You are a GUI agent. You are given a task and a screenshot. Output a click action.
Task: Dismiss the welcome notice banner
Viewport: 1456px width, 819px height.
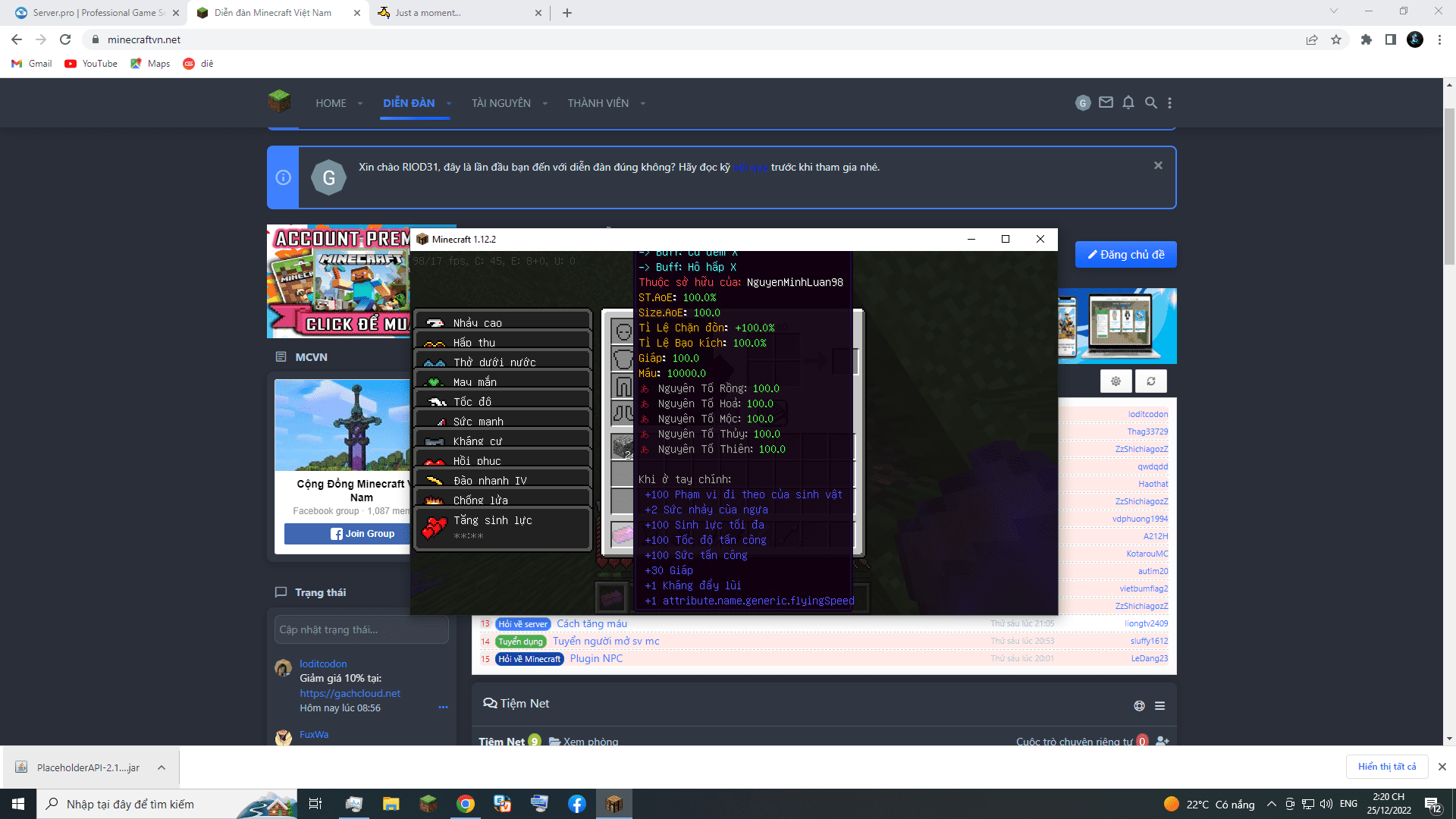[x=1158, y=165]
